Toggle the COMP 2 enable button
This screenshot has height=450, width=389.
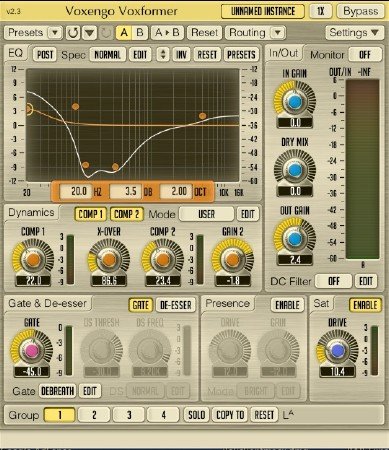127,214
